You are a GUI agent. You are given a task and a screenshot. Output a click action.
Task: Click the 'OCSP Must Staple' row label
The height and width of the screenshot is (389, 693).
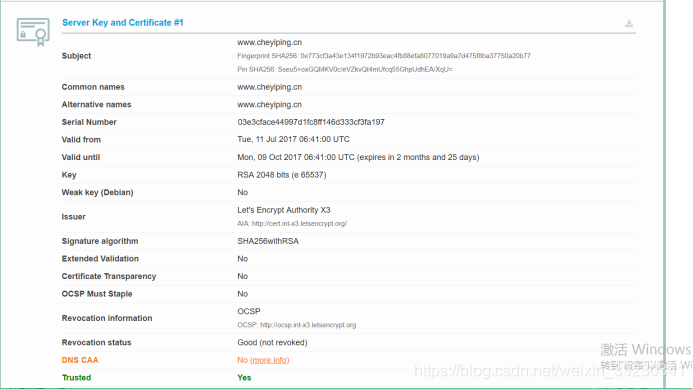pyautogui.click(x=97, y=294)
